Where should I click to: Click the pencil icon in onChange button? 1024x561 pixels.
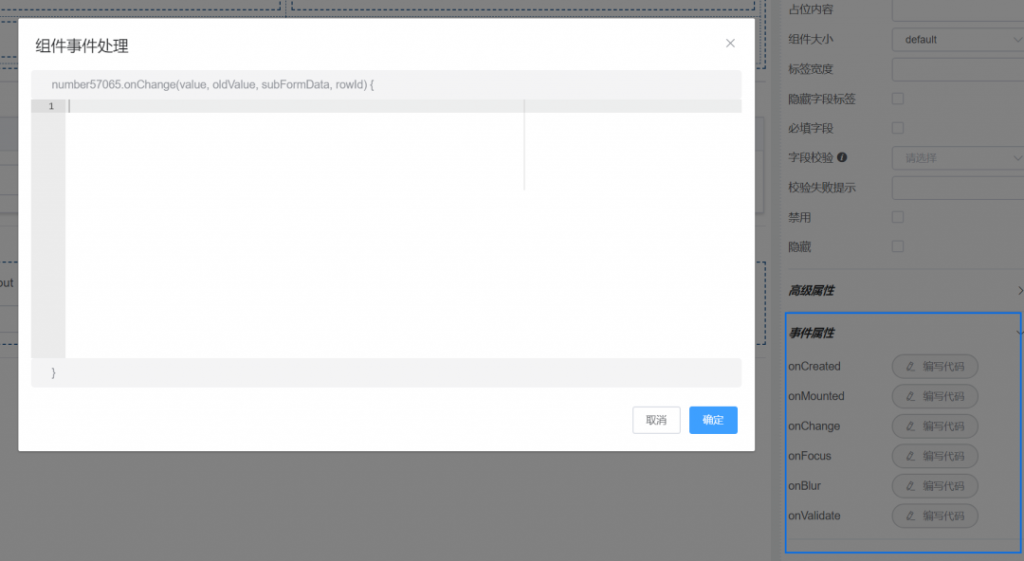point(910,426)
